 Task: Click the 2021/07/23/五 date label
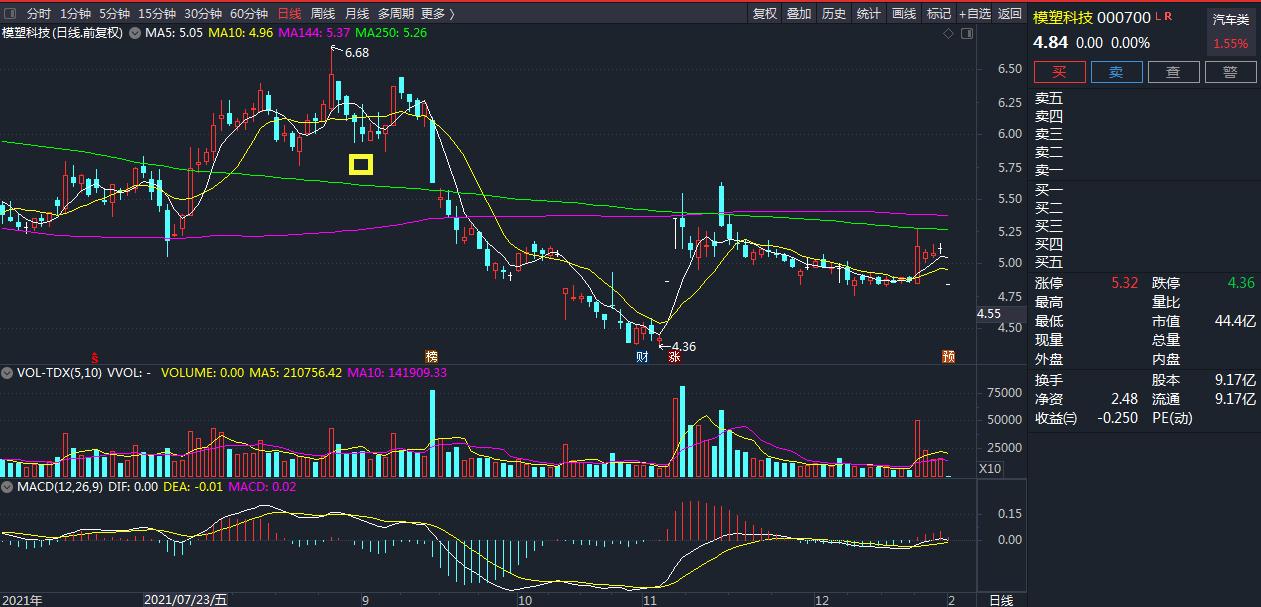(x=186, y=600)
